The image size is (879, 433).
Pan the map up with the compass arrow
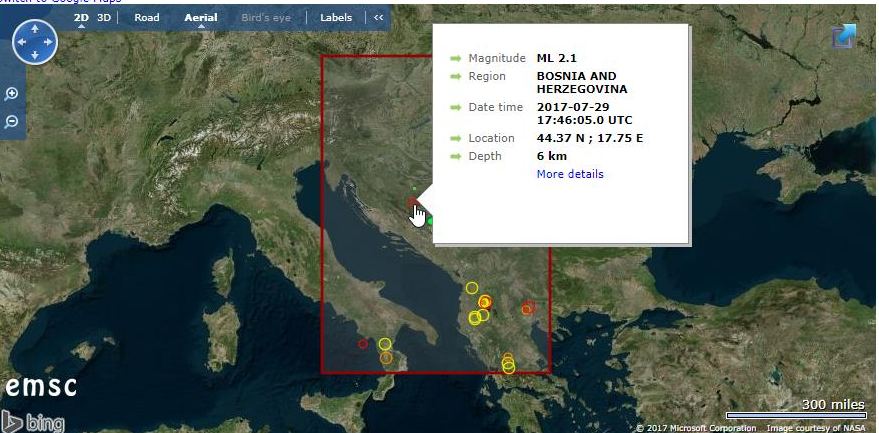click(x=34, y=28)
